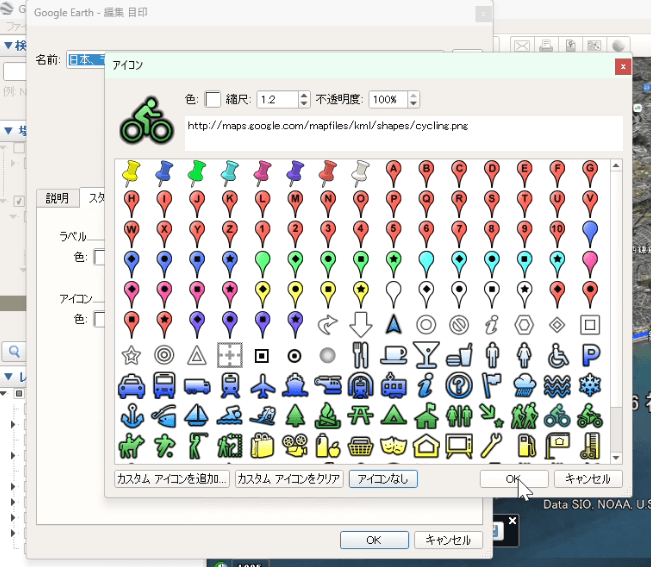Select the parking P icon
651x567 pixels.
pos(591,354)
